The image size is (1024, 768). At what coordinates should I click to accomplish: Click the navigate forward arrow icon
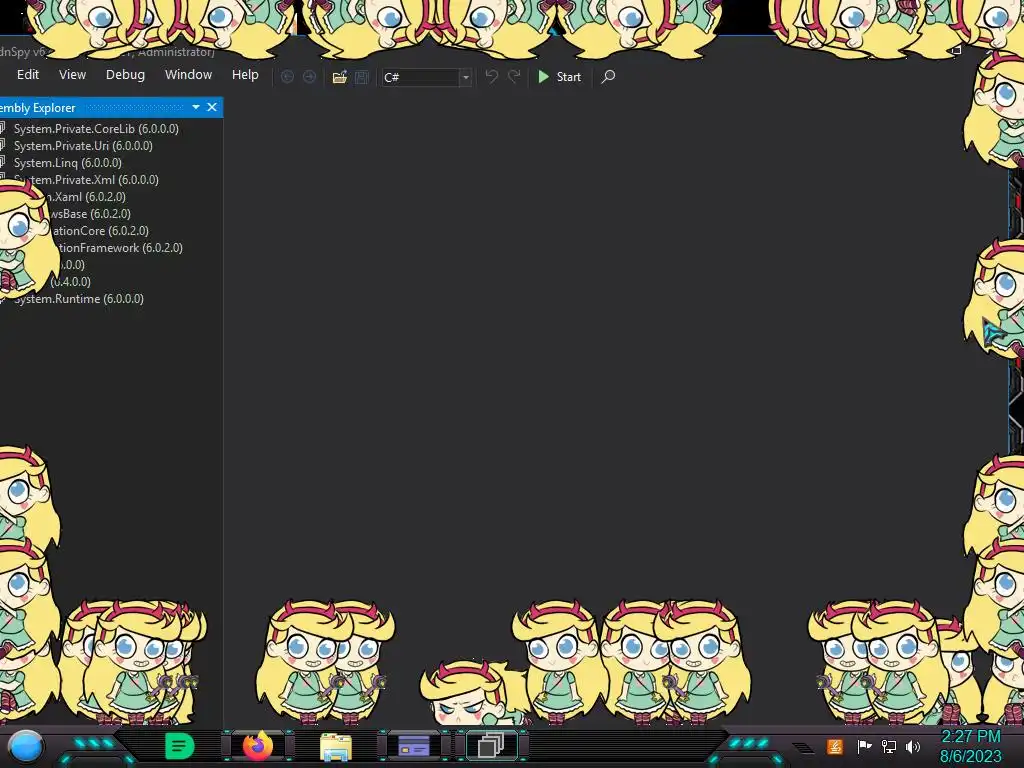[310, 77]
